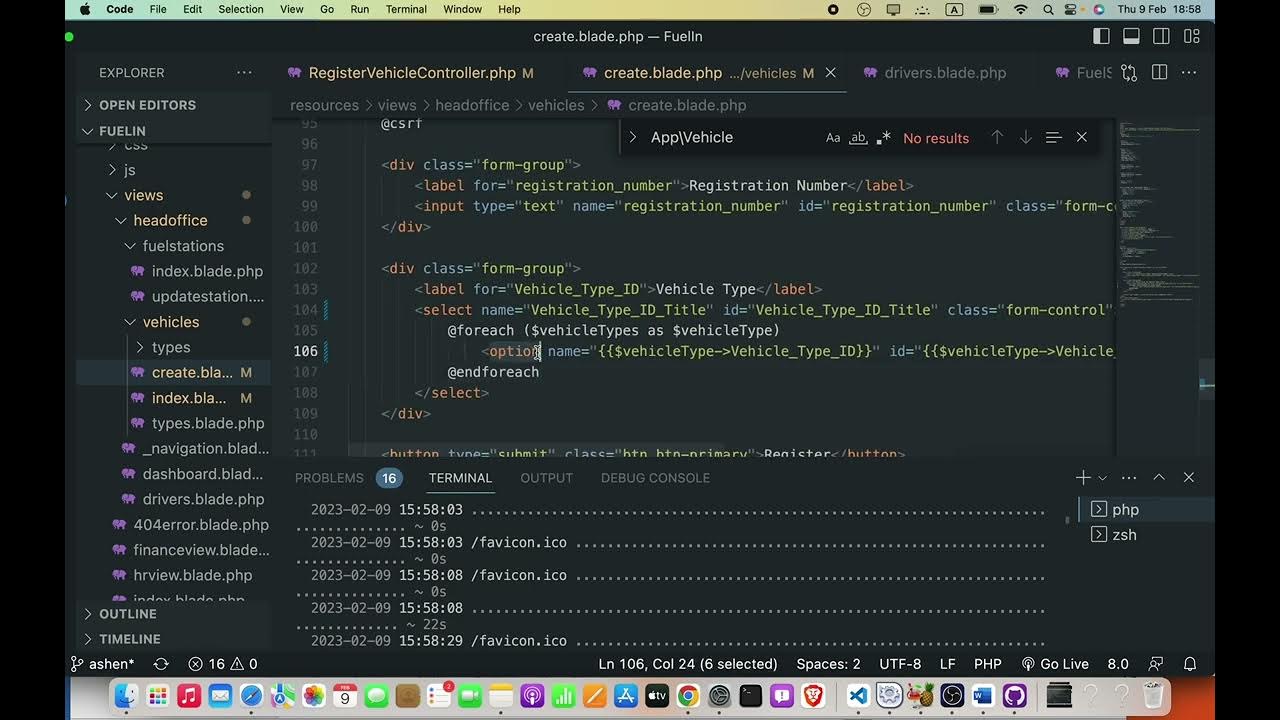
Task: Open Customize Layout icon
Action: pos(1191,36)
